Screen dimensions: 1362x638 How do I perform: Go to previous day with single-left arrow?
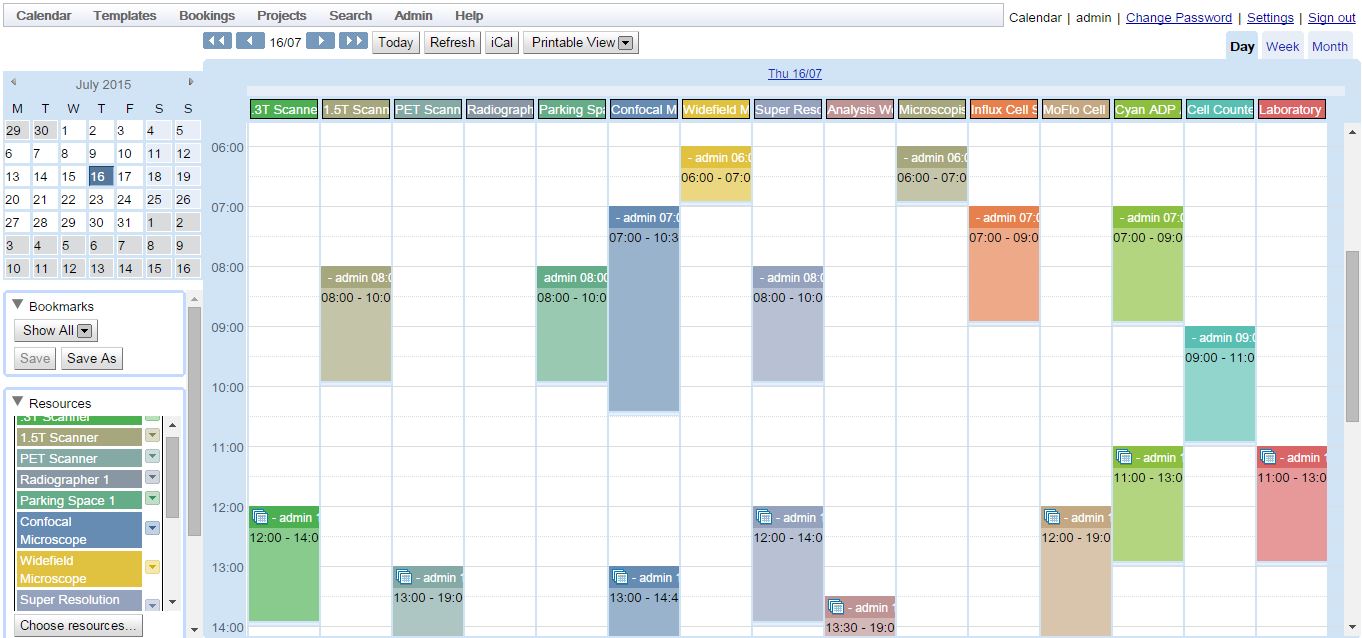point(250,41)
